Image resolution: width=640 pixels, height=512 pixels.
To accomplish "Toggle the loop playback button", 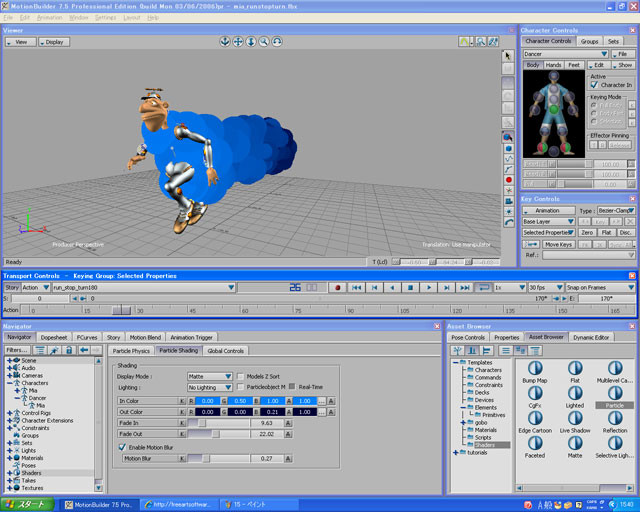I will [x=484, y=288].
